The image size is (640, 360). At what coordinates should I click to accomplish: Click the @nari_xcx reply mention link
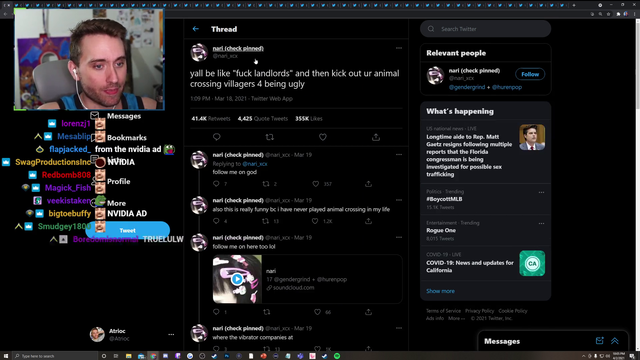(x=255, y=164)
